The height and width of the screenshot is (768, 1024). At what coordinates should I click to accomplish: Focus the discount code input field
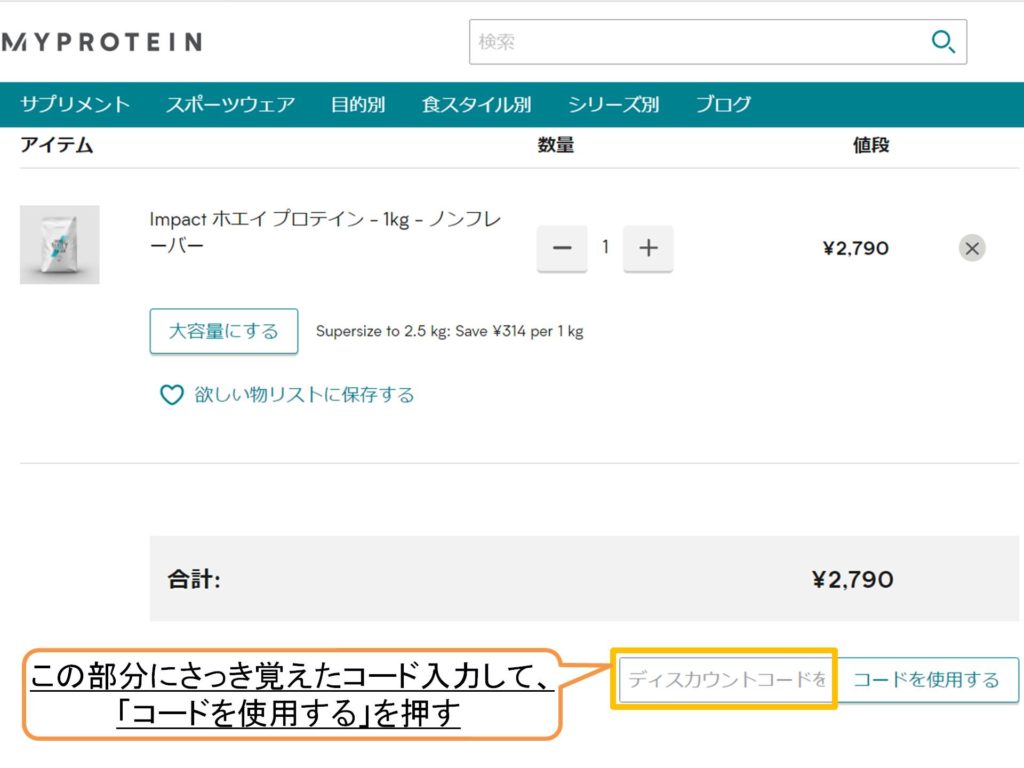pos(724,679)
